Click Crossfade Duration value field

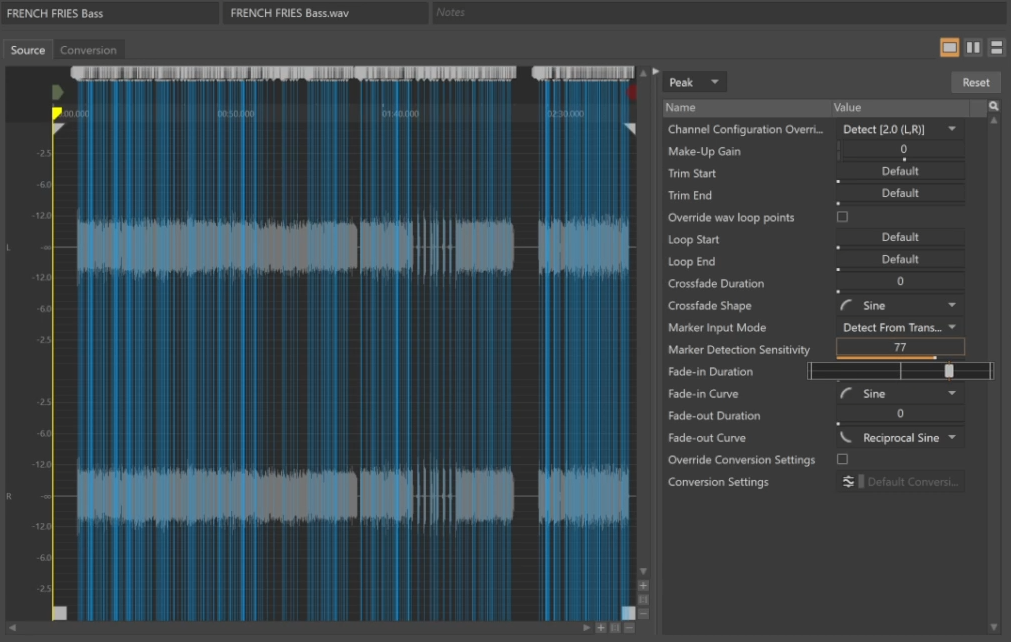pos(900,282)
